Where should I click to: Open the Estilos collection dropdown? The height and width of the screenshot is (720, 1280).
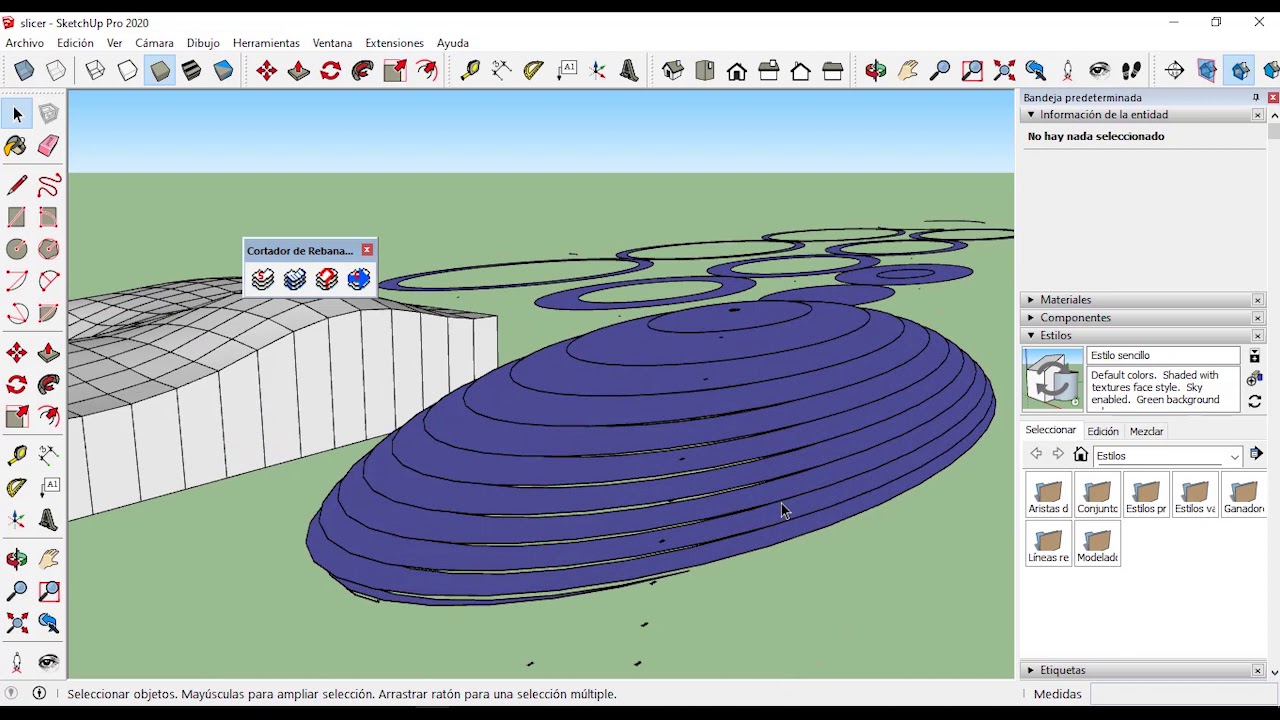click(1234, 456)
